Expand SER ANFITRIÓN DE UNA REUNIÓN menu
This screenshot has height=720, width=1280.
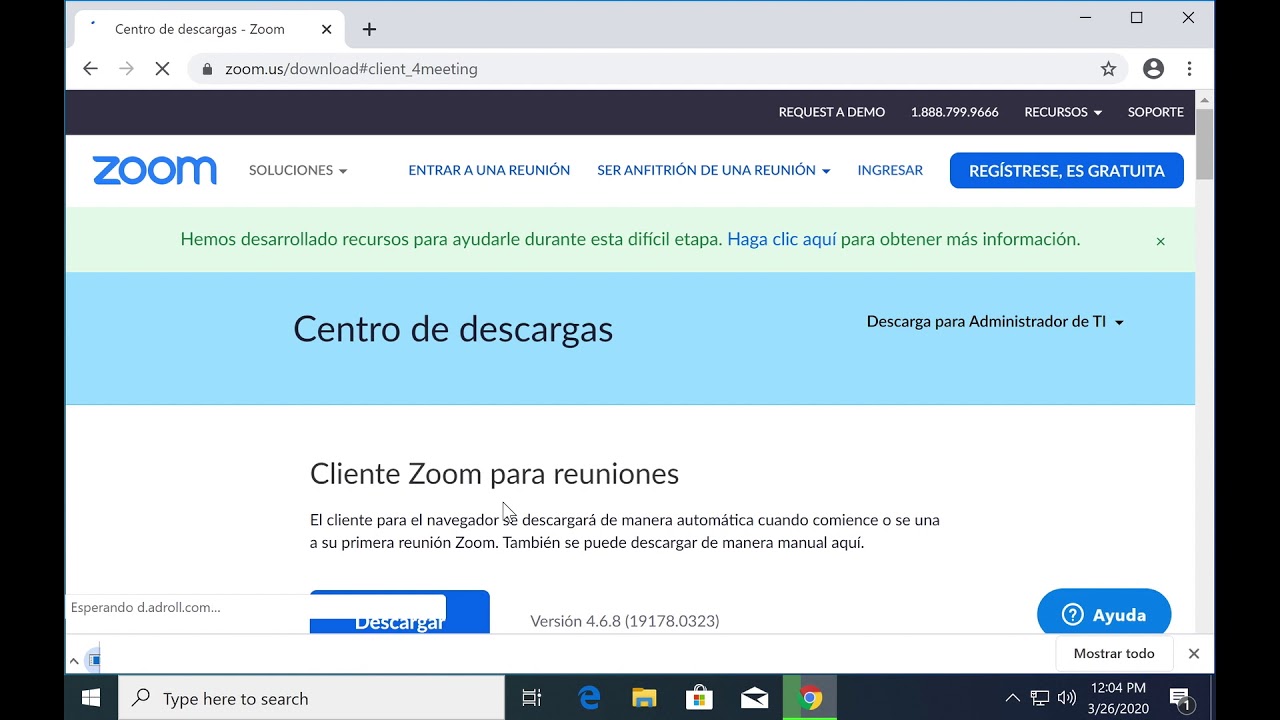(714, 171)
